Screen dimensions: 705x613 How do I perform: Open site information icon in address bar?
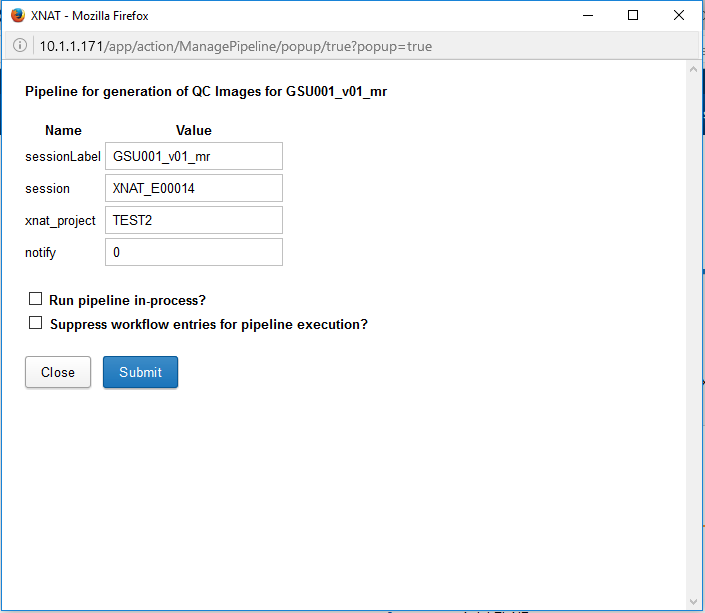20,46
